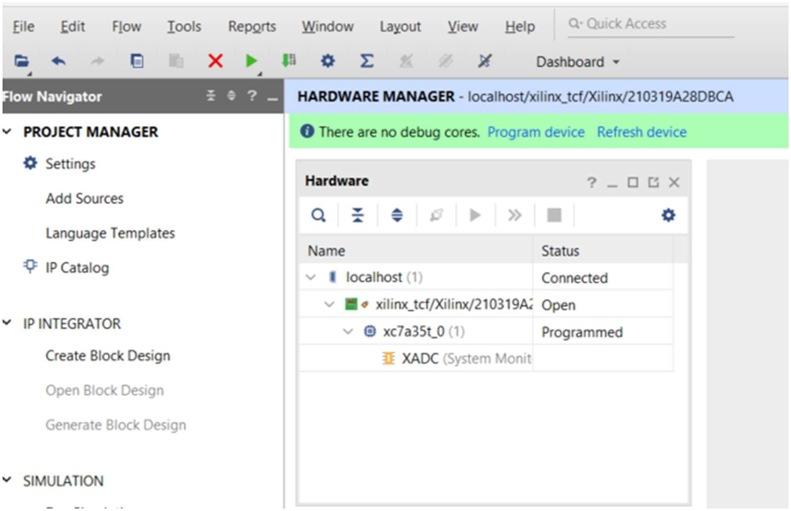Viewport: 791px width, 511px height.
Task: Open Hardware panel settings gear
Action: [x=668, y=215]
